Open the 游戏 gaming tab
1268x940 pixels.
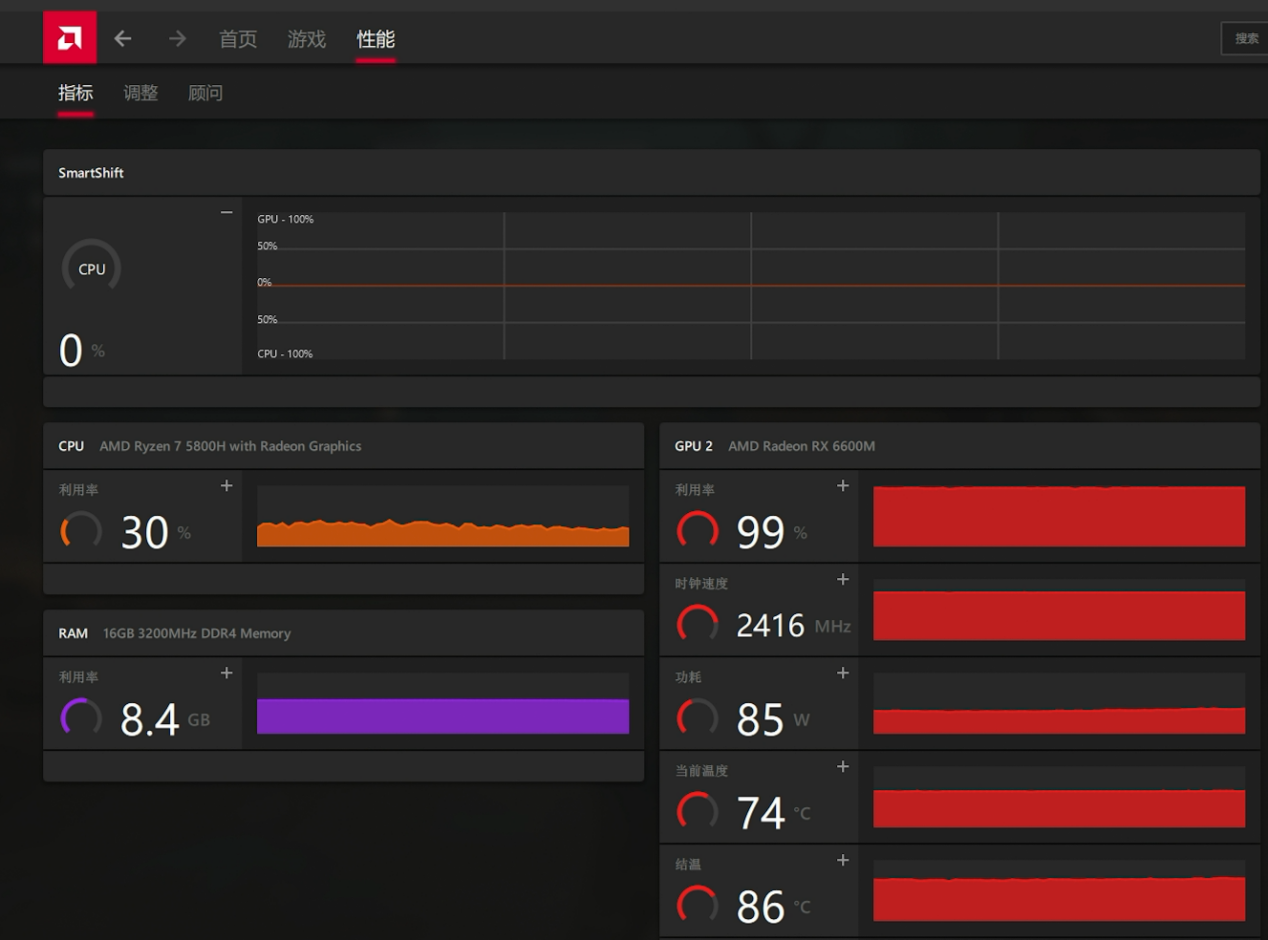pos(306,39)
